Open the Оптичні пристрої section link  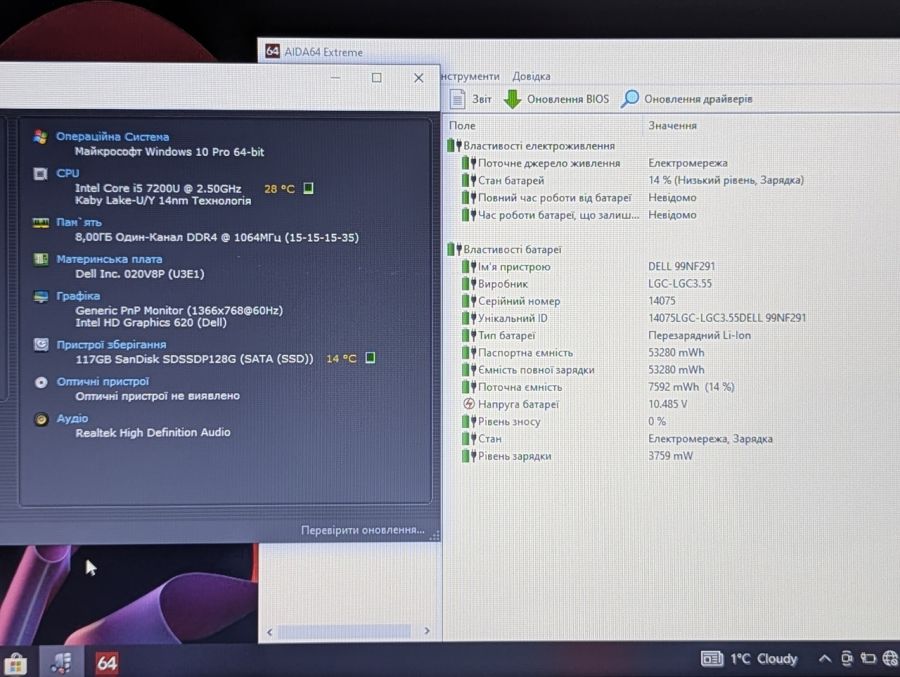pos(103,381)
